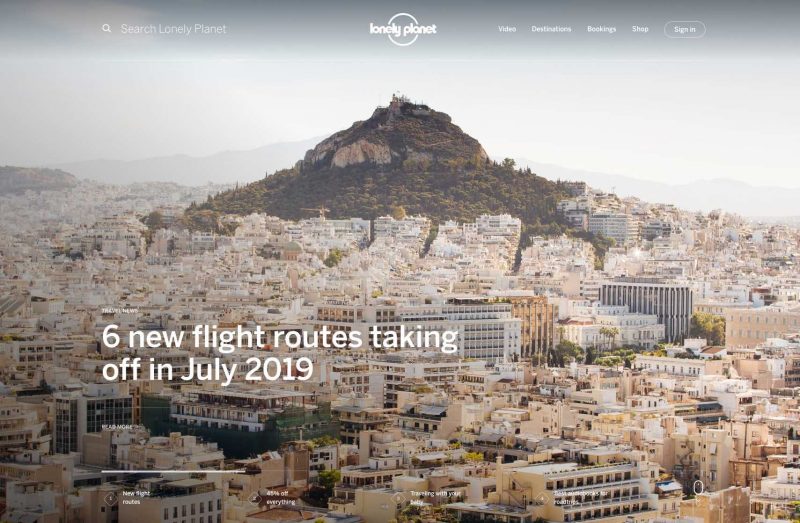The width and height of the screenshot is (800, 523).
Task: Select slide number 4 diamond icon
Action: (x=542, y=498)
